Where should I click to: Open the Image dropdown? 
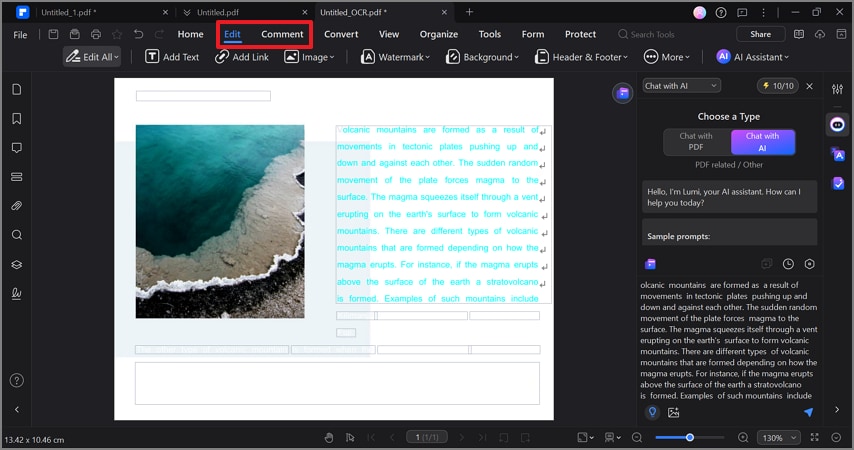(309, 57)
